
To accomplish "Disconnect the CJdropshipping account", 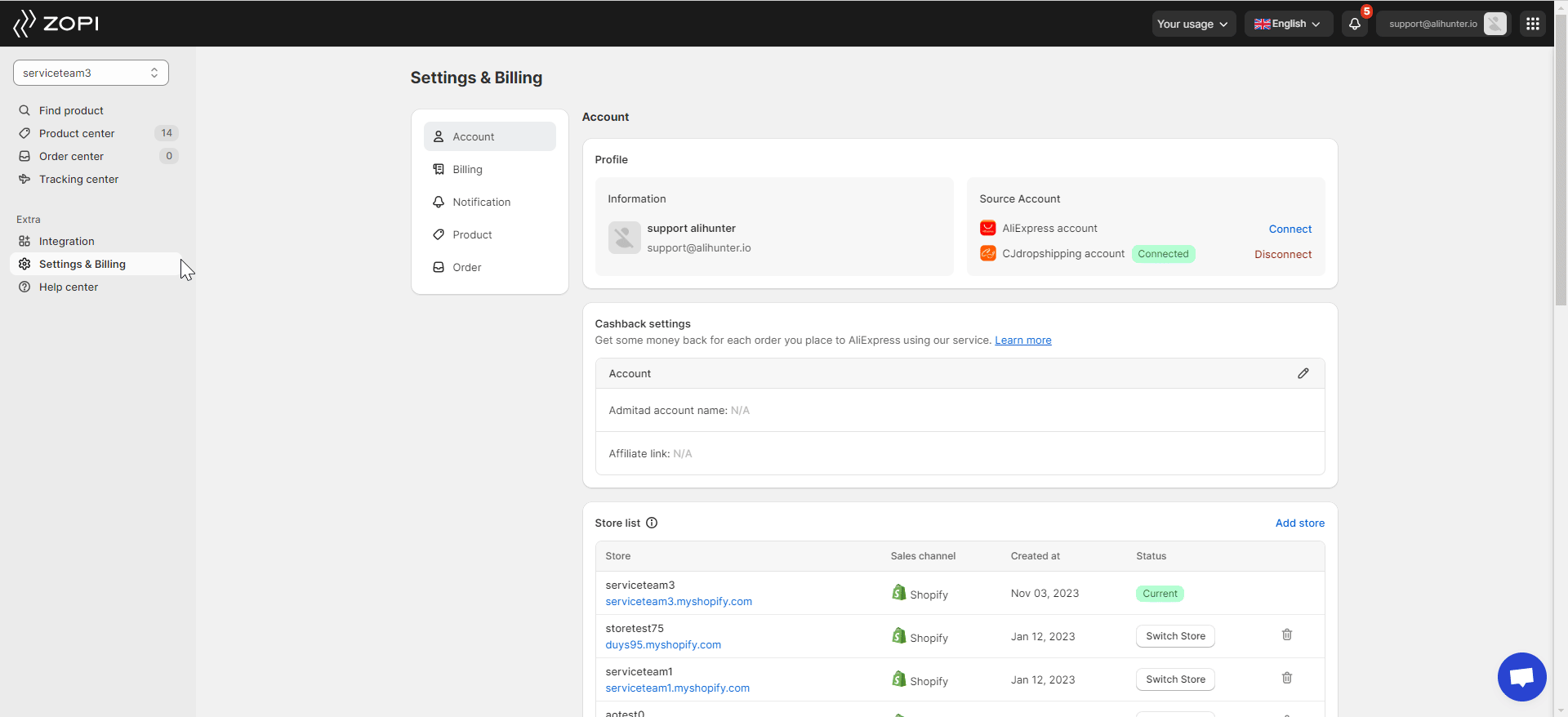I will (1282, 255).
